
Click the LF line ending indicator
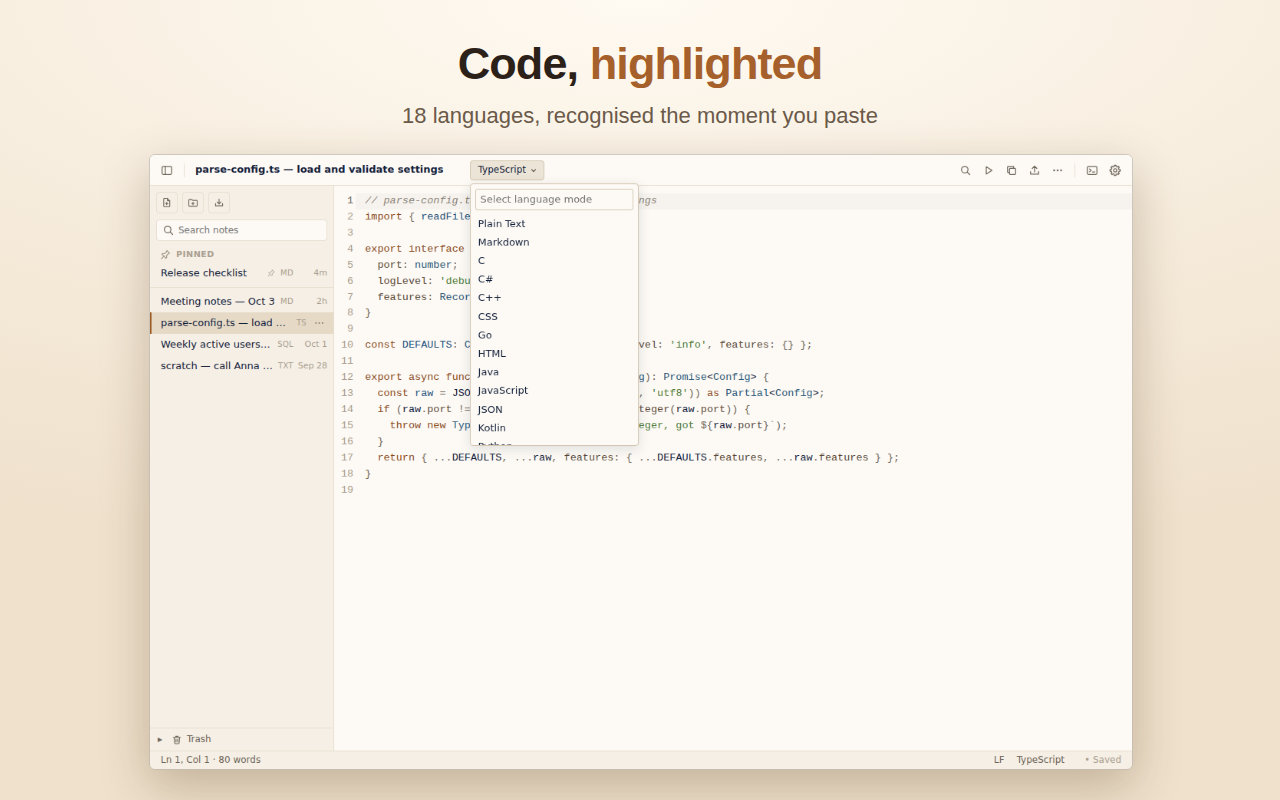(999, 760)
